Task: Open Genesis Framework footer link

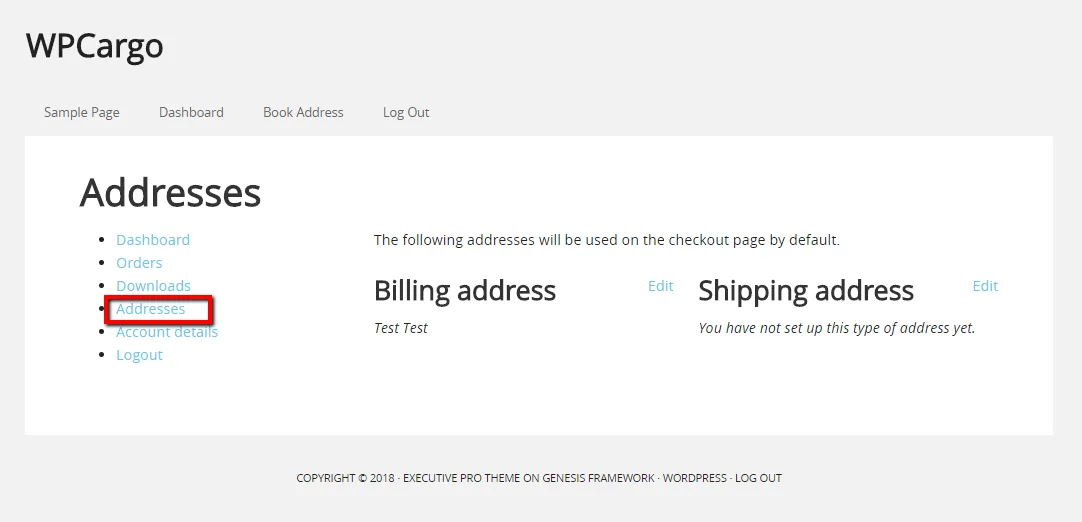Action: tap(598, 478)
